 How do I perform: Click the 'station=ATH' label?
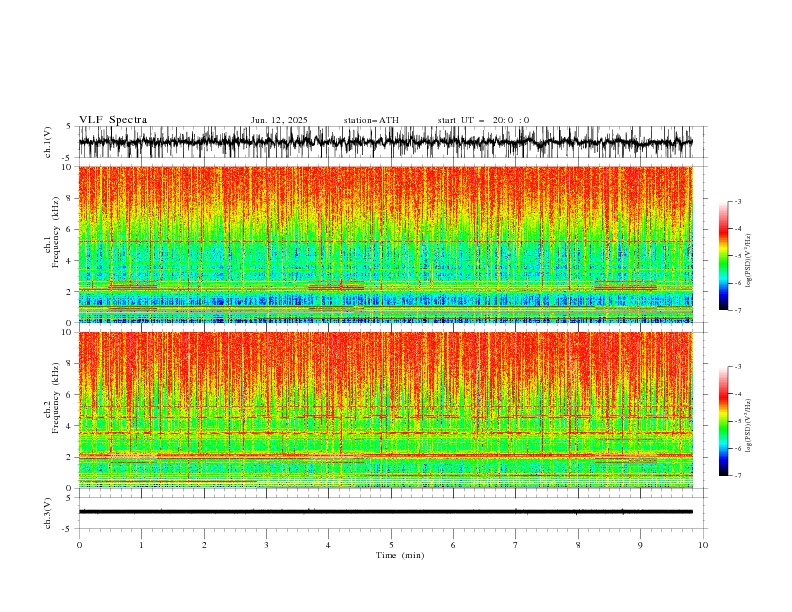(x=371, y=120)
